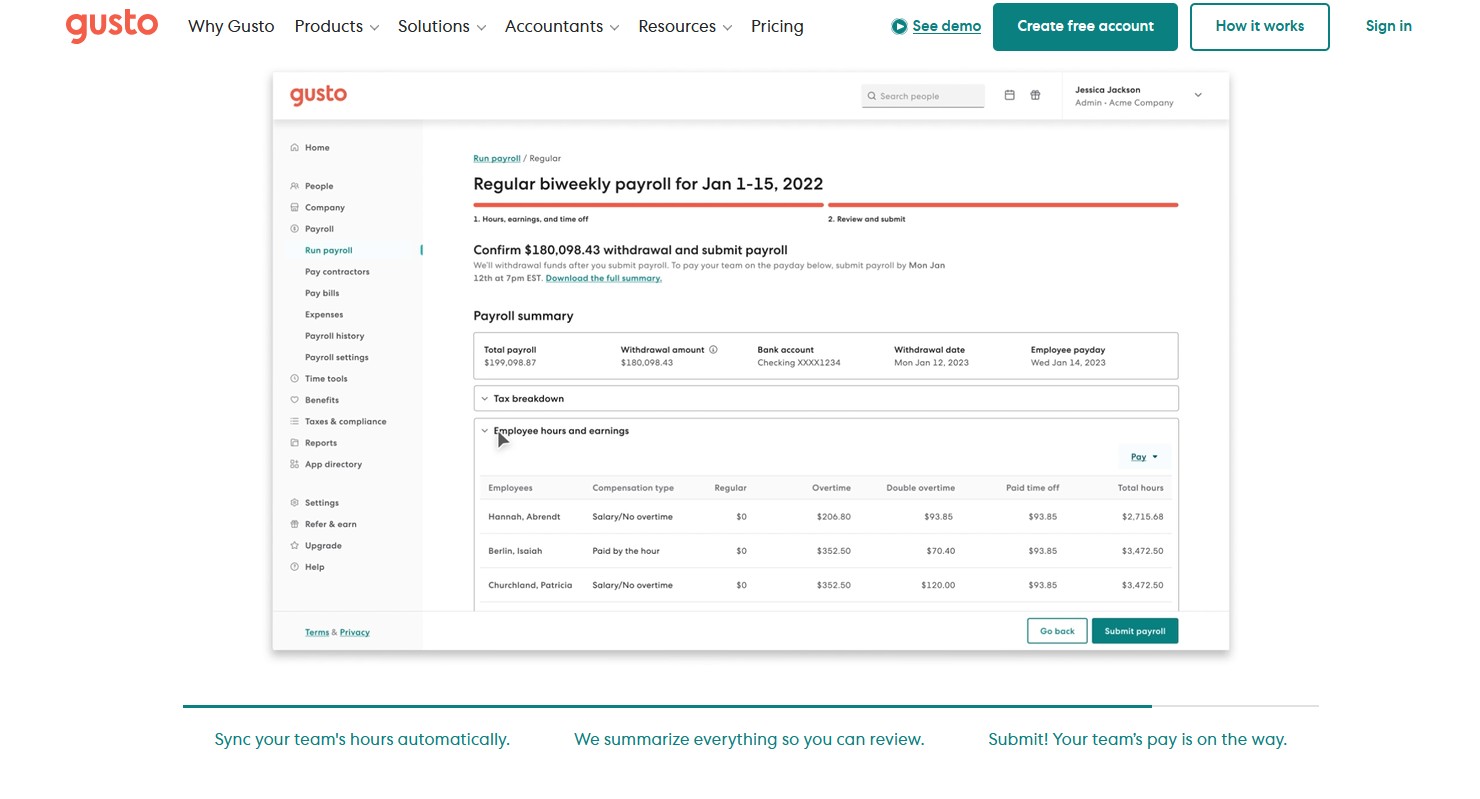Click the Time tools clock icon
The height and width of the screenshot is (799, 1480).
[296, 378]
